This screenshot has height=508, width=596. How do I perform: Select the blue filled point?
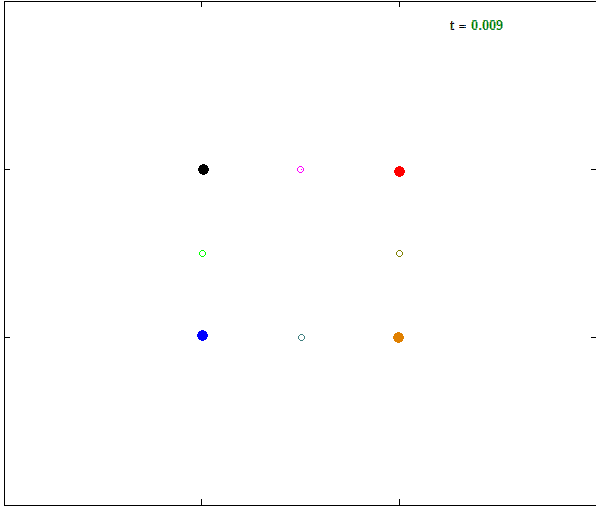click(203, 336)
